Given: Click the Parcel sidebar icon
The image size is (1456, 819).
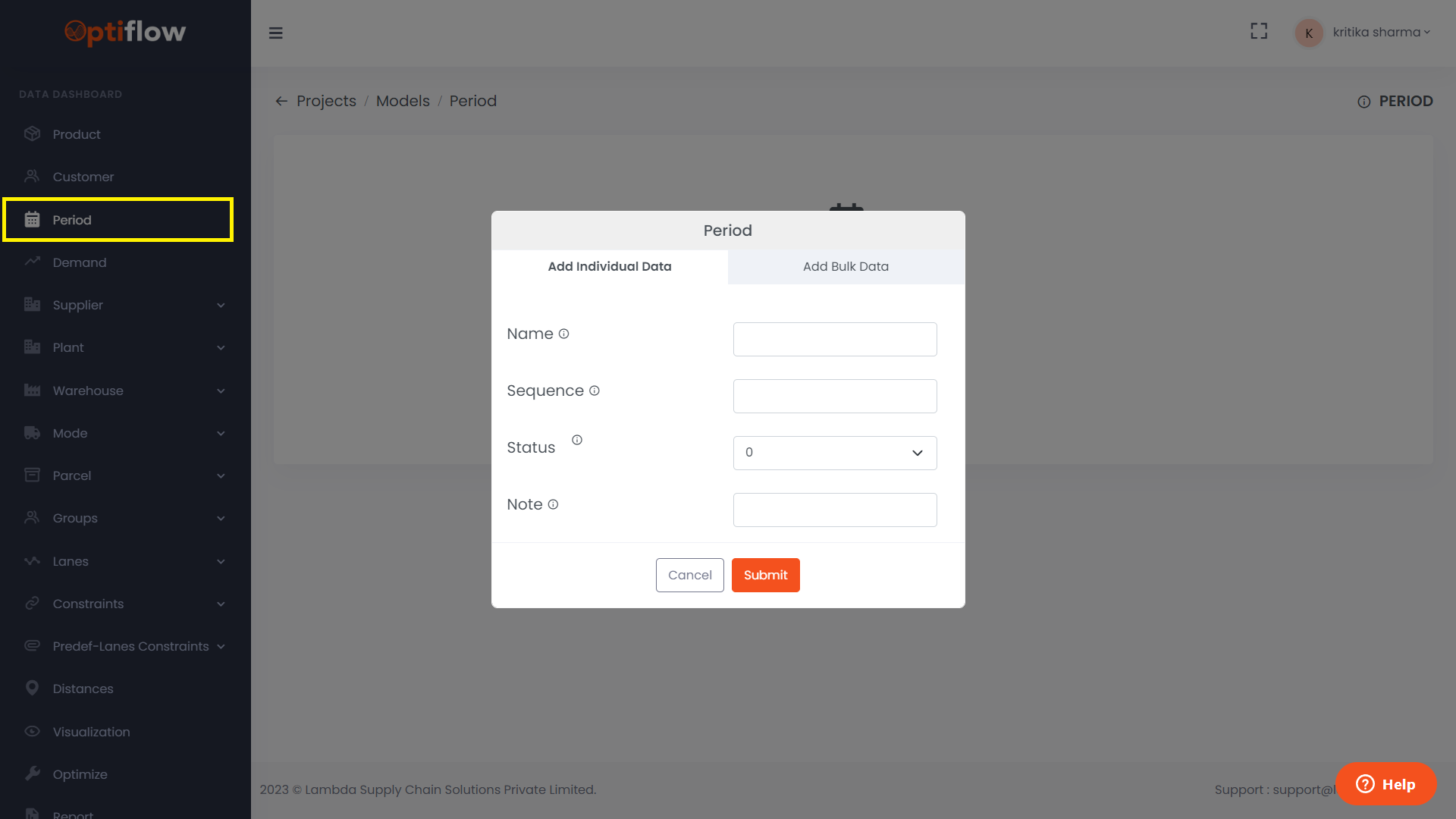Looking at the screenshot, I should point(32,475).
